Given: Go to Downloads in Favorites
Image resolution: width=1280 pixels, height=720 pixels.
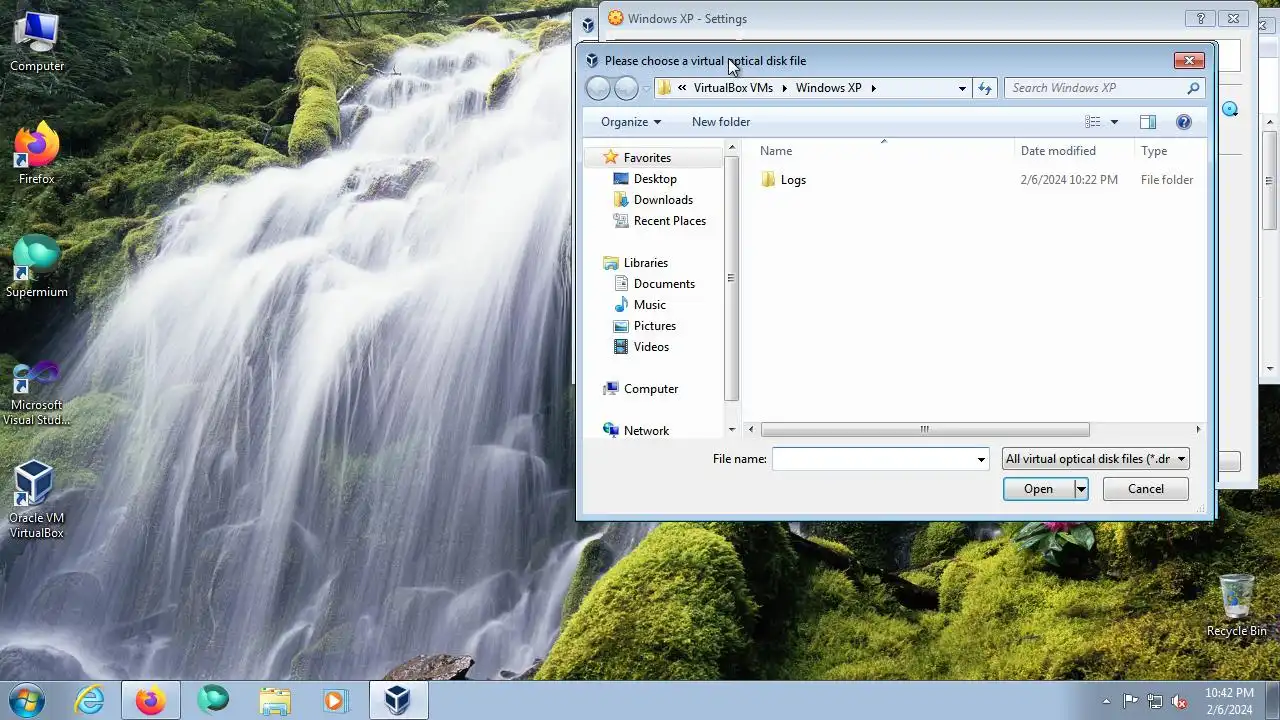Looking at the screenshot, I should pyautogui.click(x=663, y=200).
